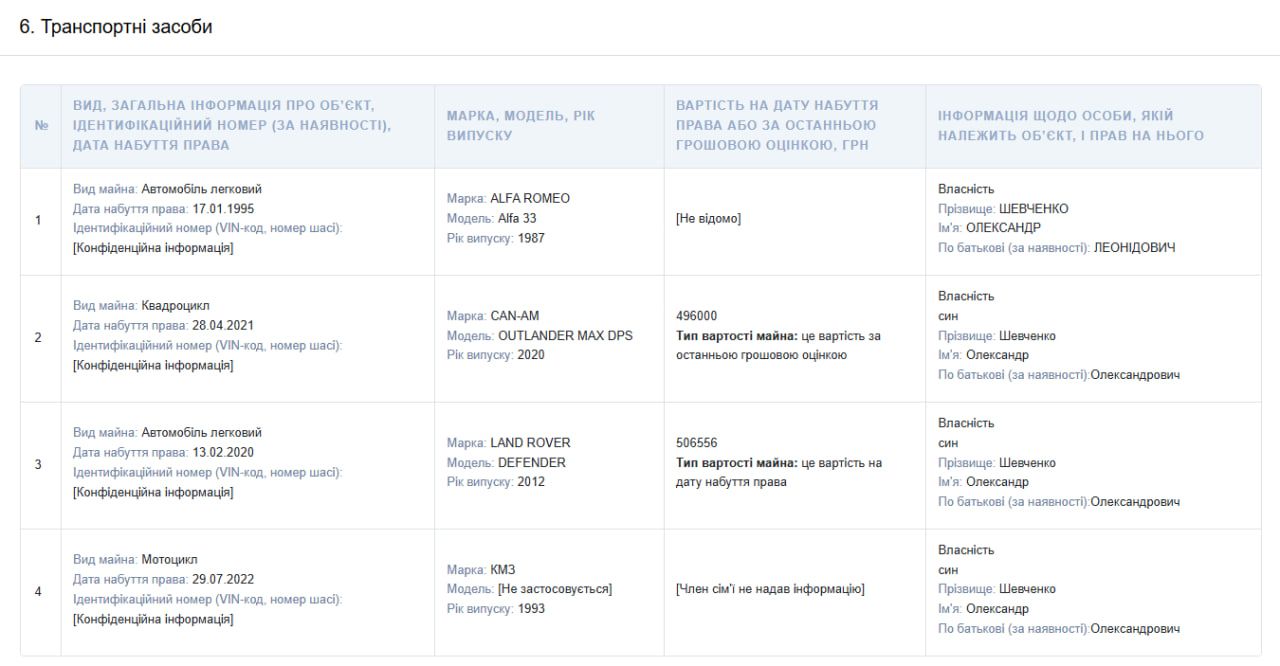
Task: Click the "Вид, загальна інформація про об'єкт" header
Action: [232, 126]
